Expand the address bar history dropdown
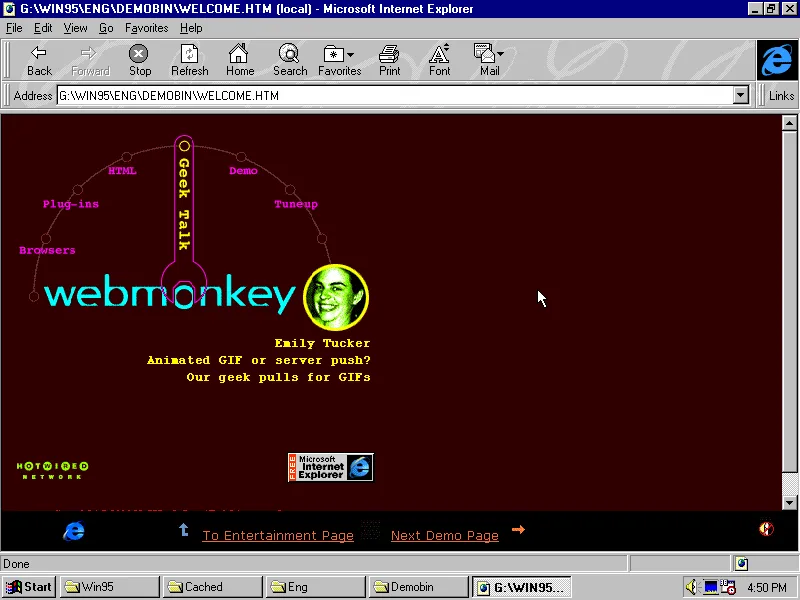This screenshot has width=800, height=600. pyautogui.click(x=741, y=95)
